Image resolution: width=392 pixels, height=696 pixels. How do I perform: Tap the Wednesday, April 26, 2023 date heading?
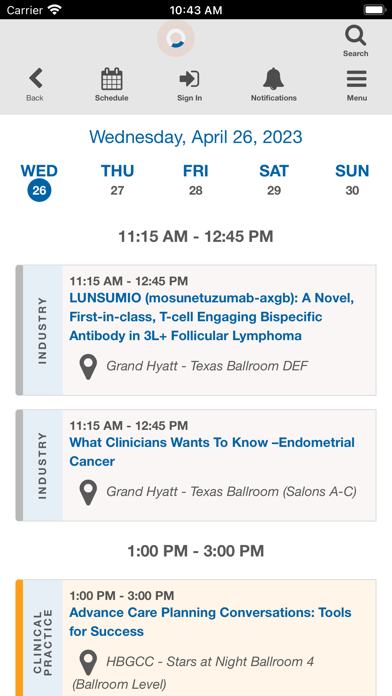pos(196,137)
